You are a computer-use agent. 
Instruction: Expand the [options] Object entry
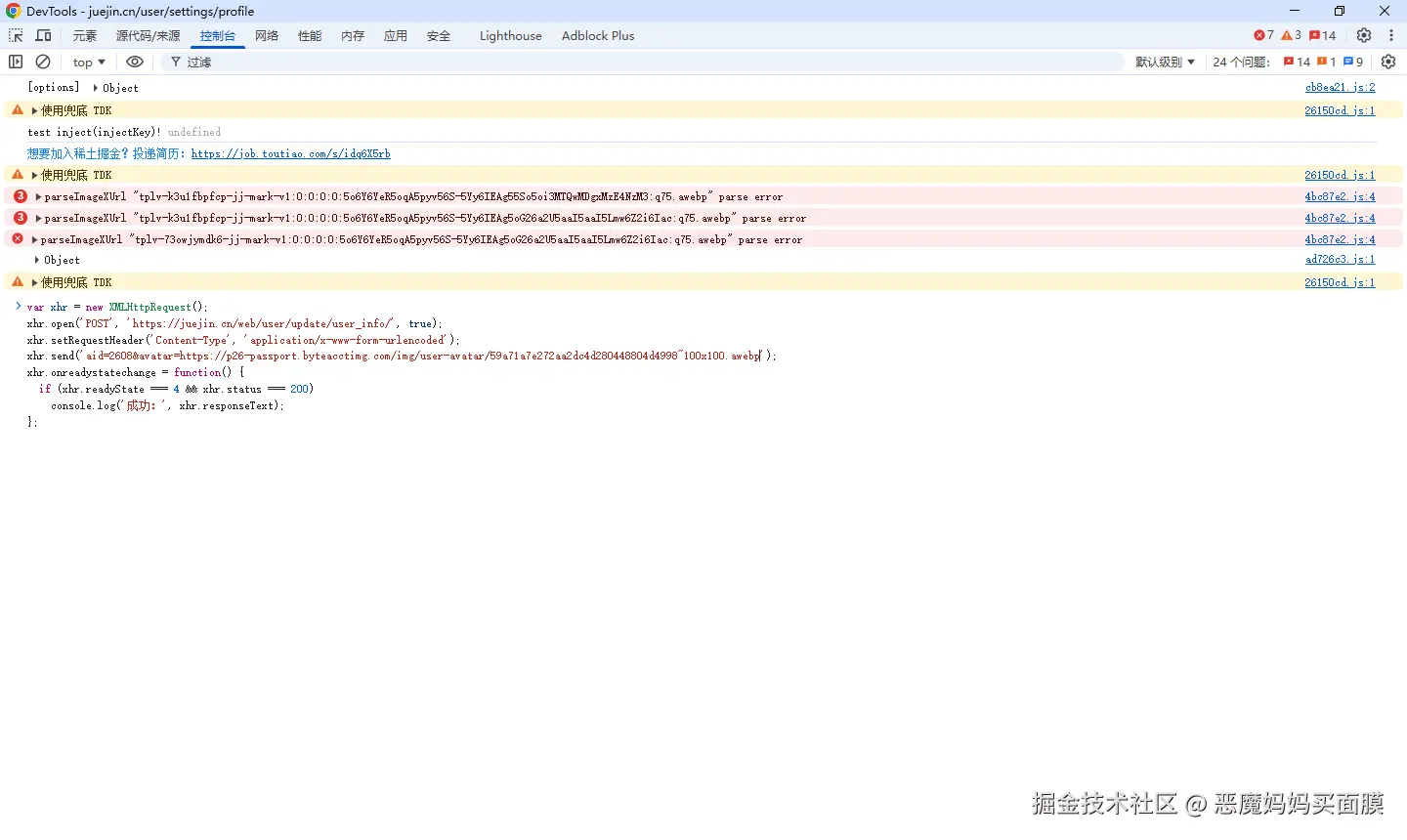point(96,88)
